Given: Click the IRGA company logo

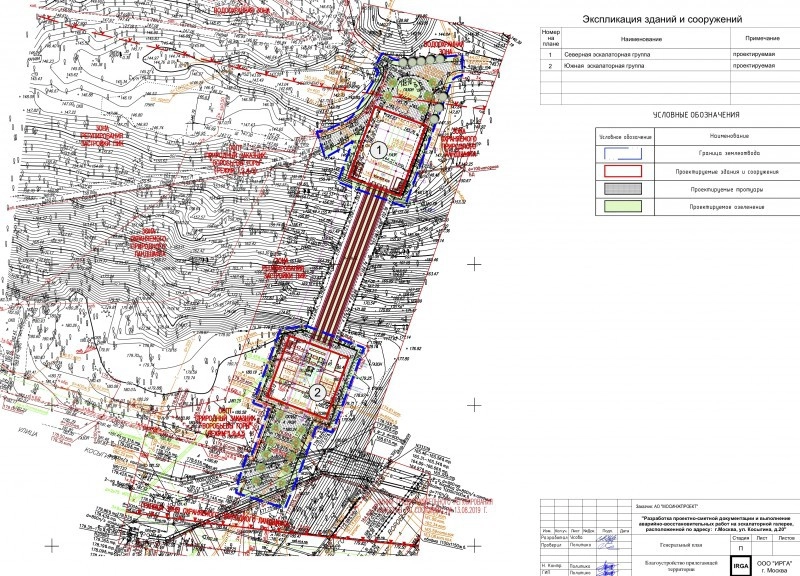Looking at the screenshot, I should 740,566.
